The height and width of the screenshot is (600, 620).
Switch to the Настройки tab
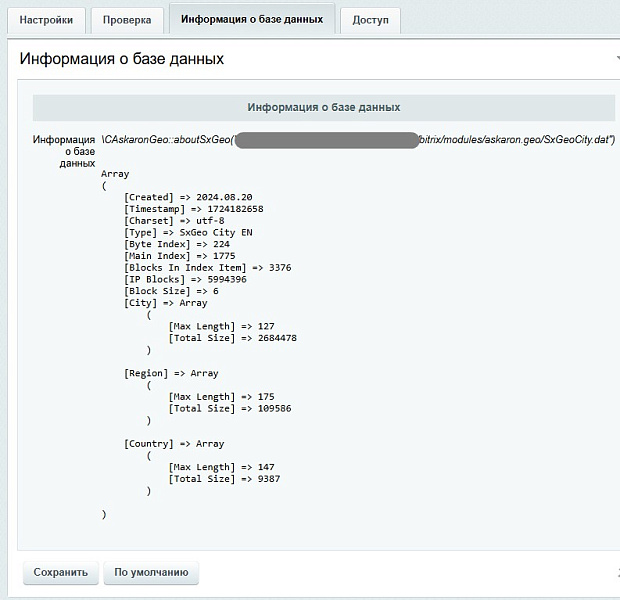46,20
